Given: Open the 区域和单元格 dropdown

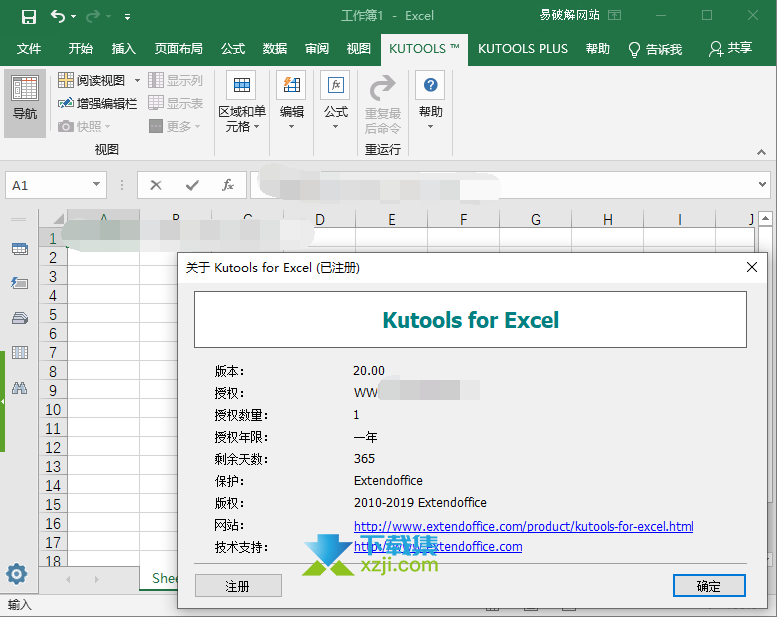Looking at the screenshot, I should 242,103.
